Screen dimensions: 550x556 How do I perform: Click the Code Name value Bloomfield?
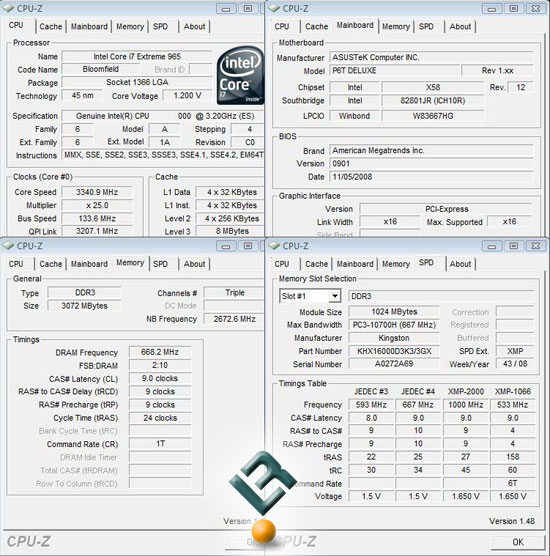tap(101, 69)
